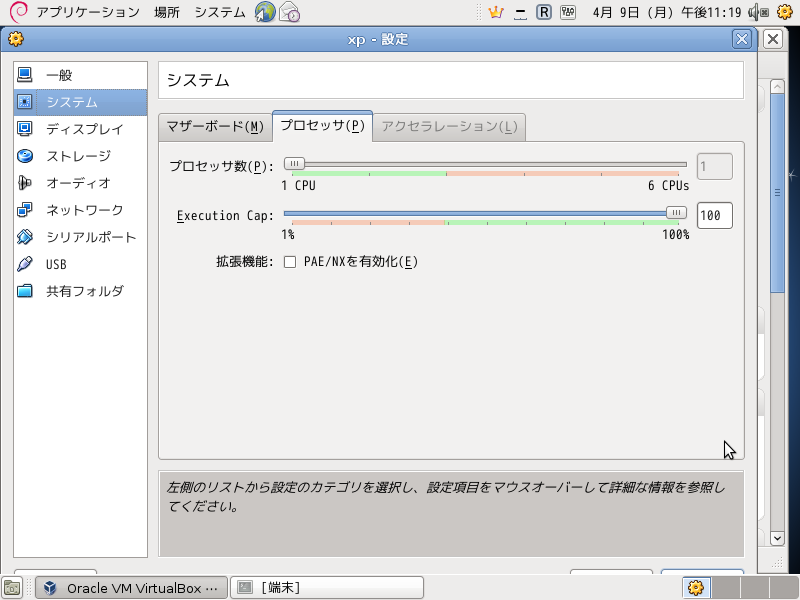Click the シリアルポート connector icon
The image size is (800, 600).
point(24,237)
